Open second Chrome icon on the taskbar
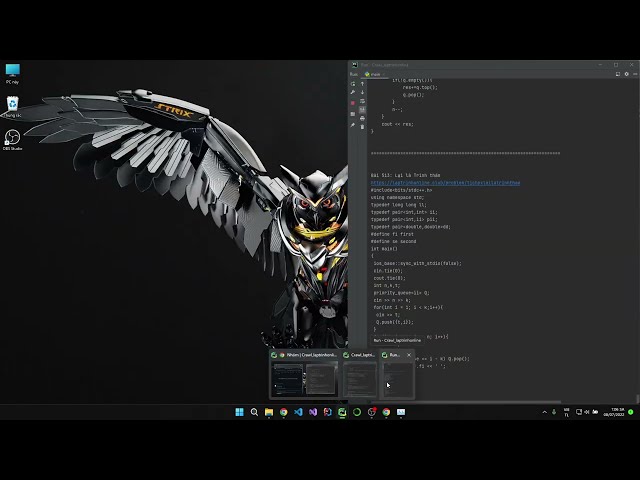640x480 pixels. click(386, 412)
